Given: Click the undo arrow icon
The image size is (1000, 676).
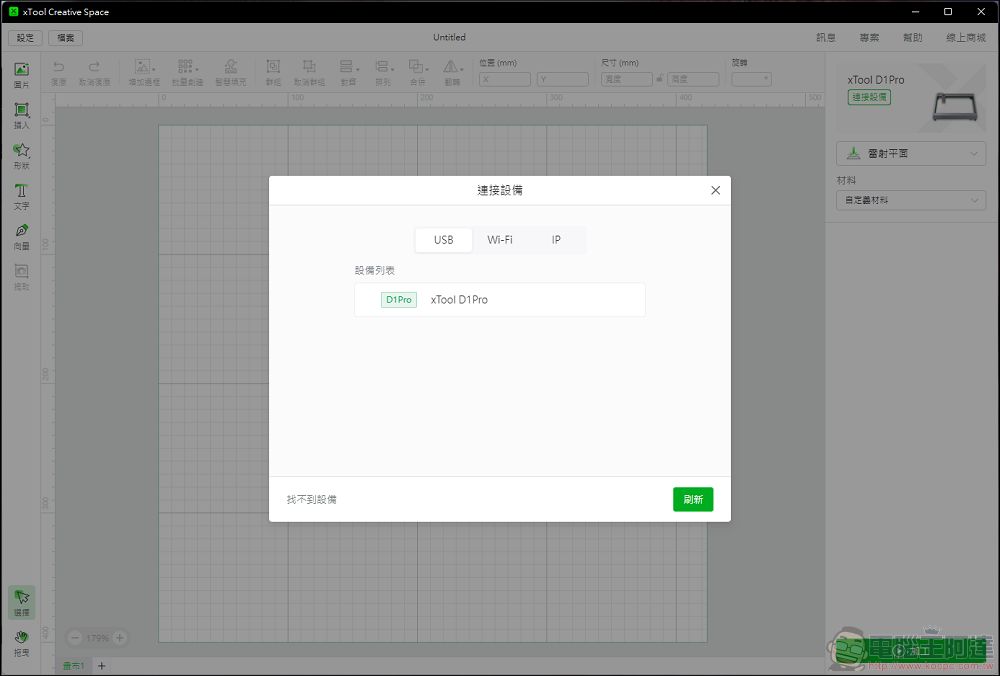Looking at the screenshot, I should (58, 67).
